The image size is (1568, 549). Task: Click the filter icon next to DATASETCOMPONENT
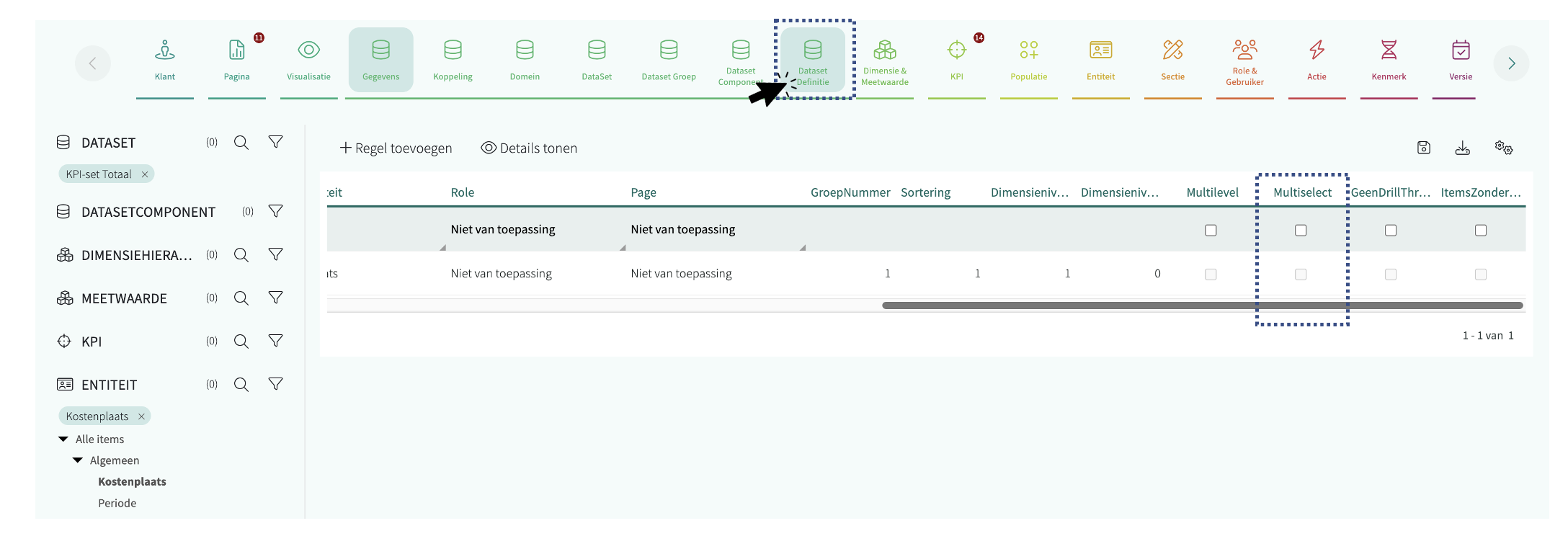[275, 211]
